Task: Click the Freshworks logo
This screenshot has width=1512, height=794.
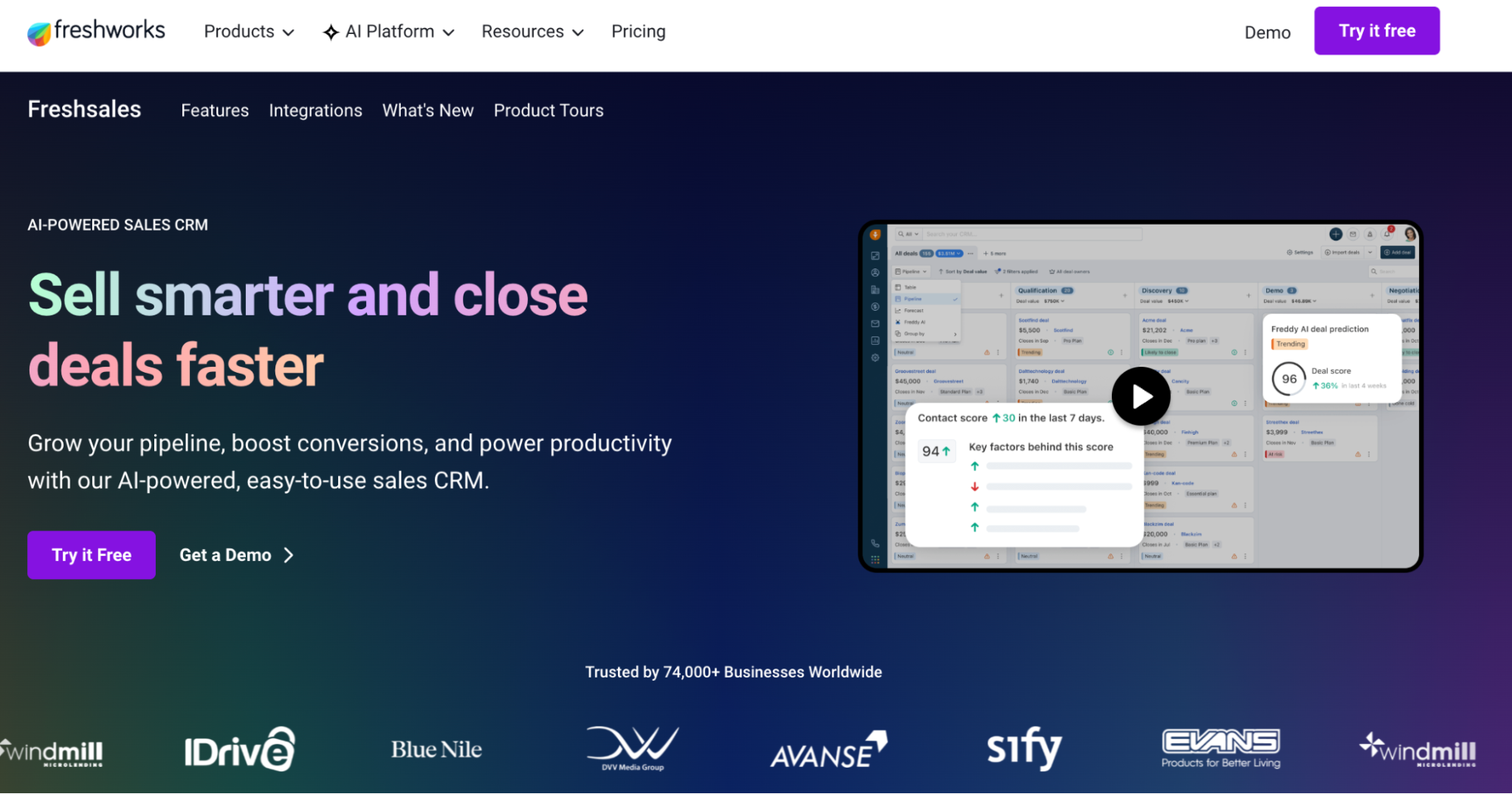Action: click(x=96, y=32)
